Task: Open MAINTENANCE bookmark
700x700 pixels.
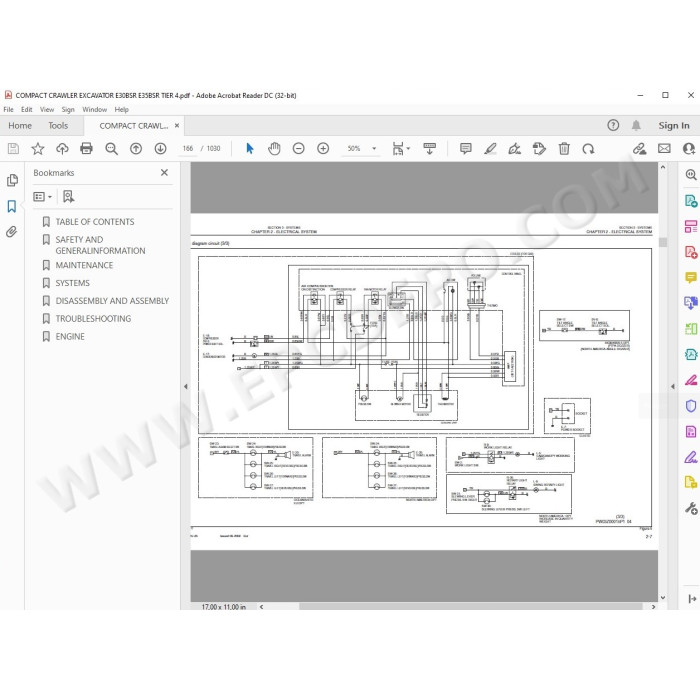Action: click(x=84, y=265)
